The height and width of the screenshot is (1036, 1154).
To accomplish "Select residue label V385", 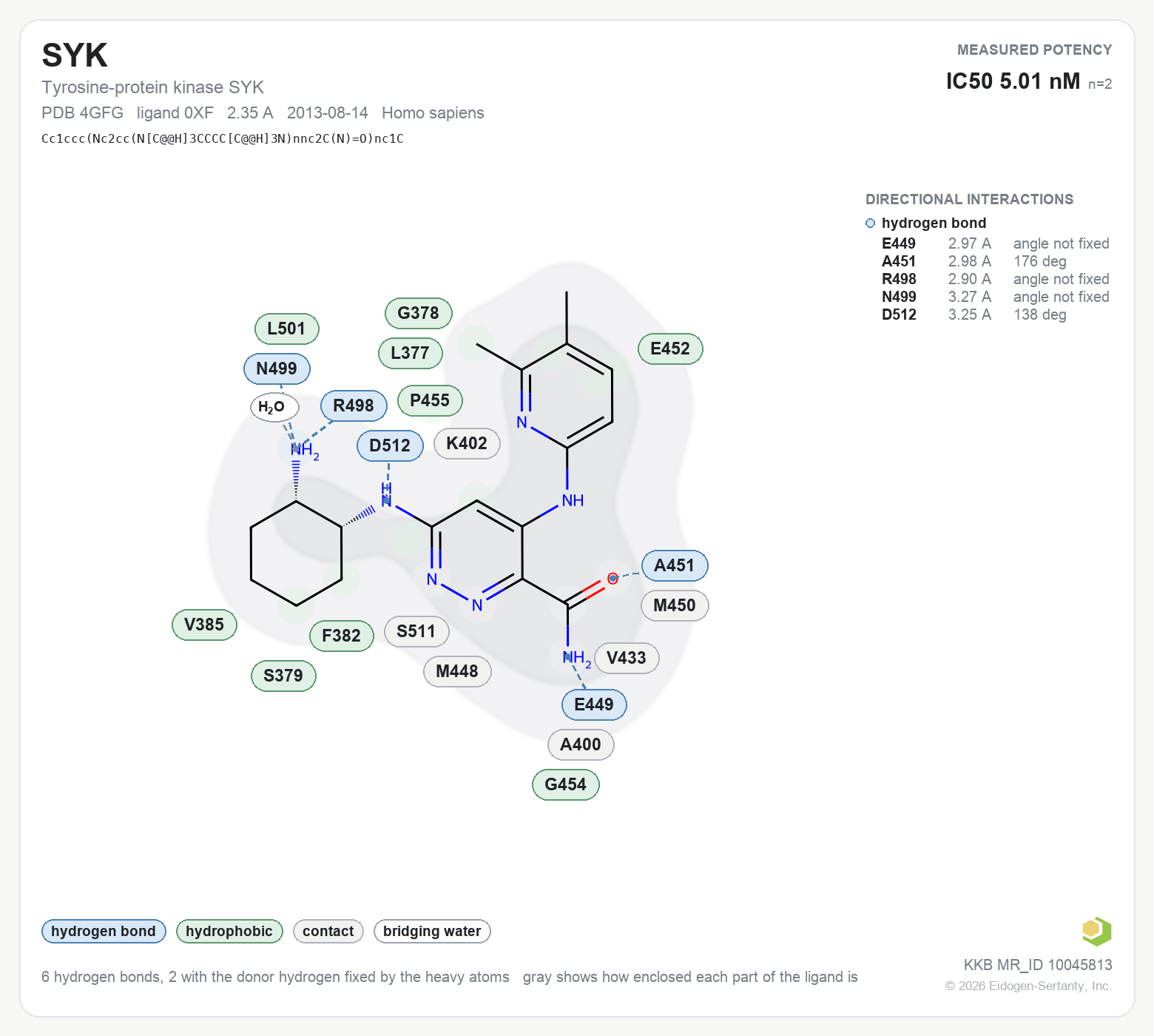I will tap(204, 625).
